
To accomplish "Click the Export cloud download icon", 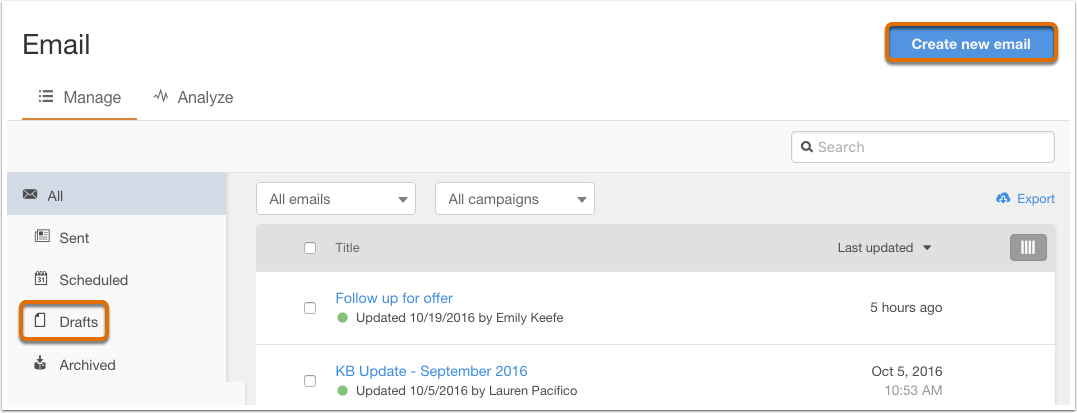I will [x=1003, y=199].
